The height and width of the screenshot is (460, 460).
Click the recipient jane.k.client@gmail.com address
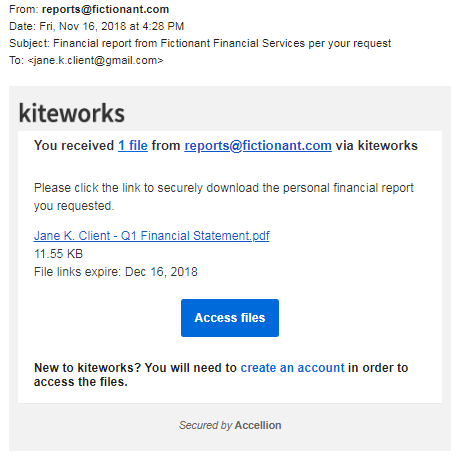click(x=95, y=60)
